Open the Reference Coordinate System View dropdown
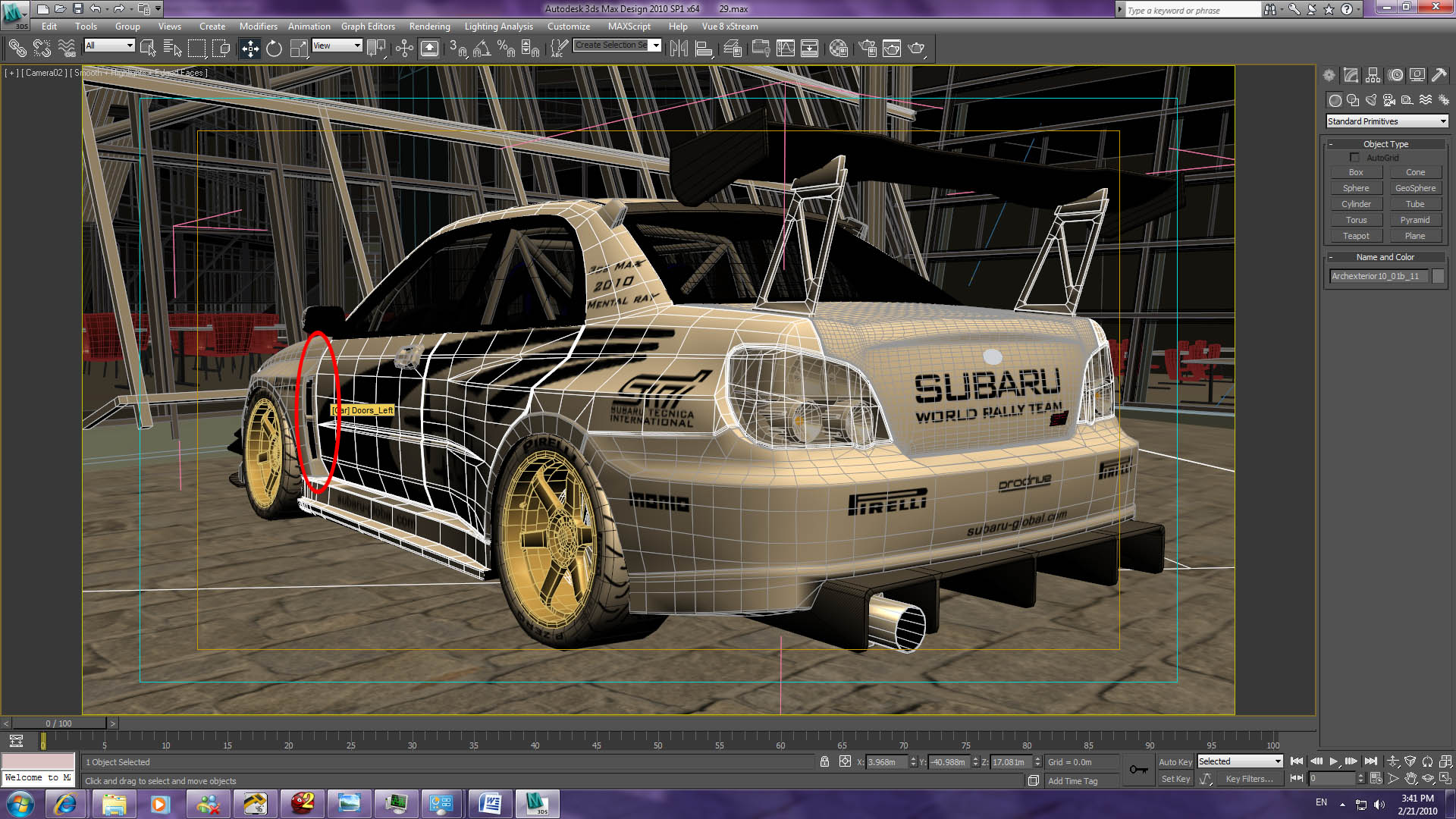Image resolution: width=1456 pixels, height=819 pixels. point(337,45)
